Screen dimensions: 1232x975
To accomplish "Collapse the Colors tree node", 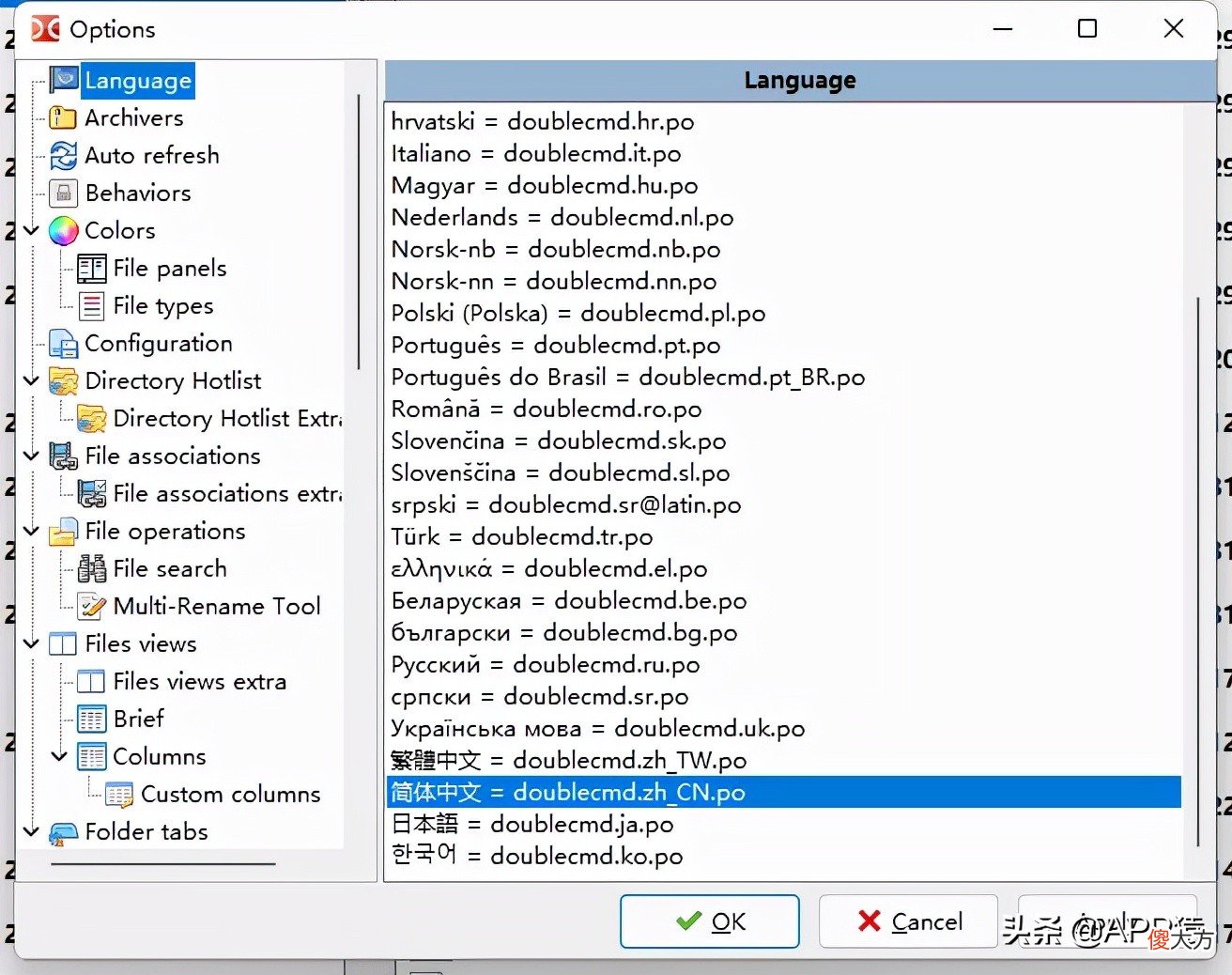I will (x=31, y=230).
